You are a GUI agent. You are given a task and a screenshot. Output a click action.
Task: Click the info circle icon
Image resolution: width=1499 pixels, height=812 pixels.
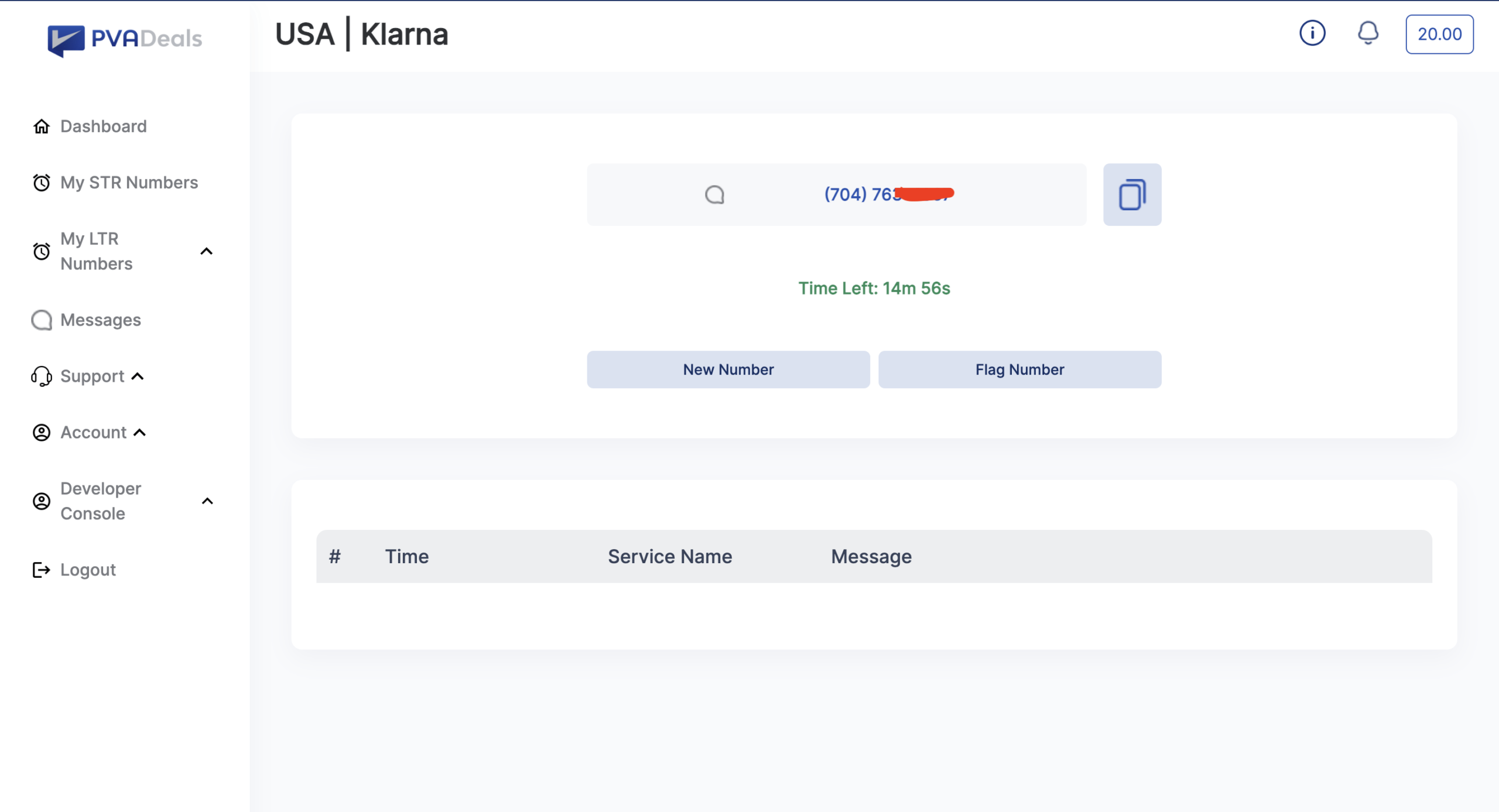(x=1311, y=34)
